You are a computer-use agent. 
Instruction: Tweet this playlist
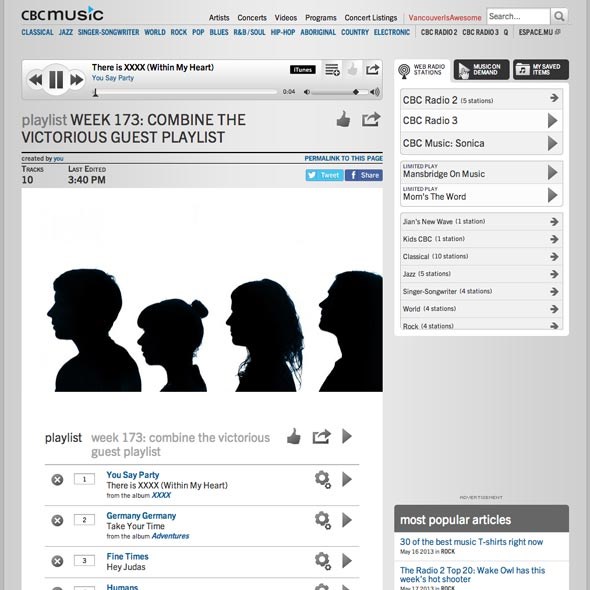[324, 175]
